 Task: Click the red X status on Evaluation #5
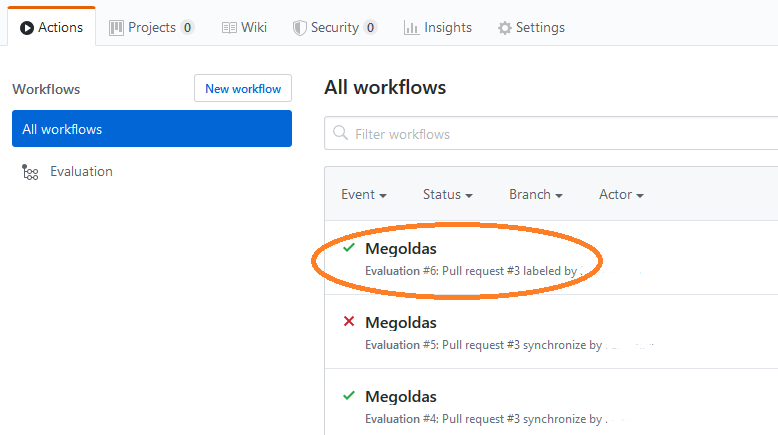coord(349,322)
